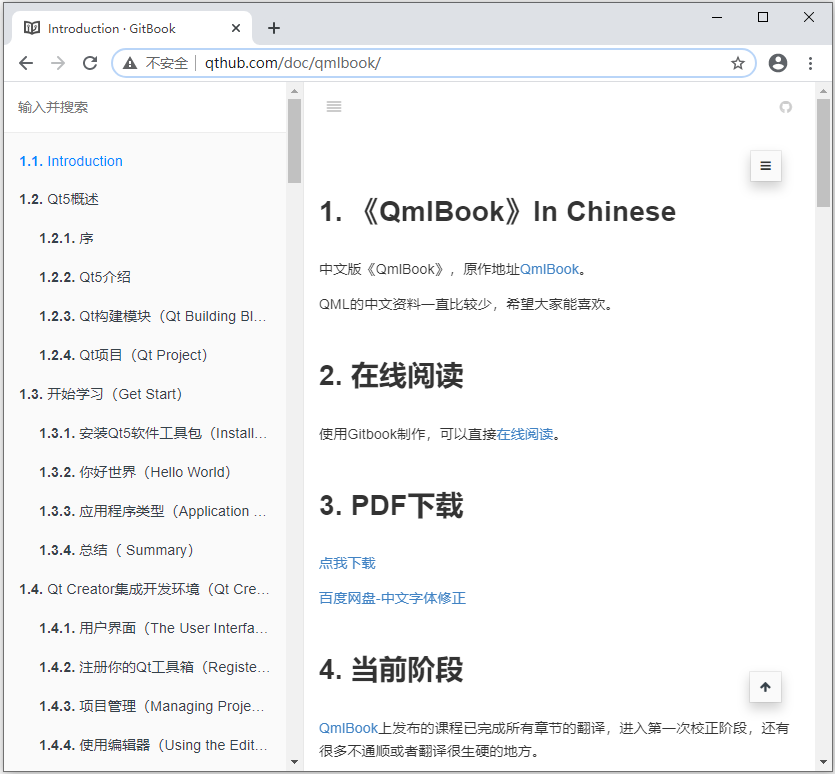Click the heading 4. 当前阶段
The height and width of the screenshot is (774, 835).
pyautogui.click(x=391, y=670)
